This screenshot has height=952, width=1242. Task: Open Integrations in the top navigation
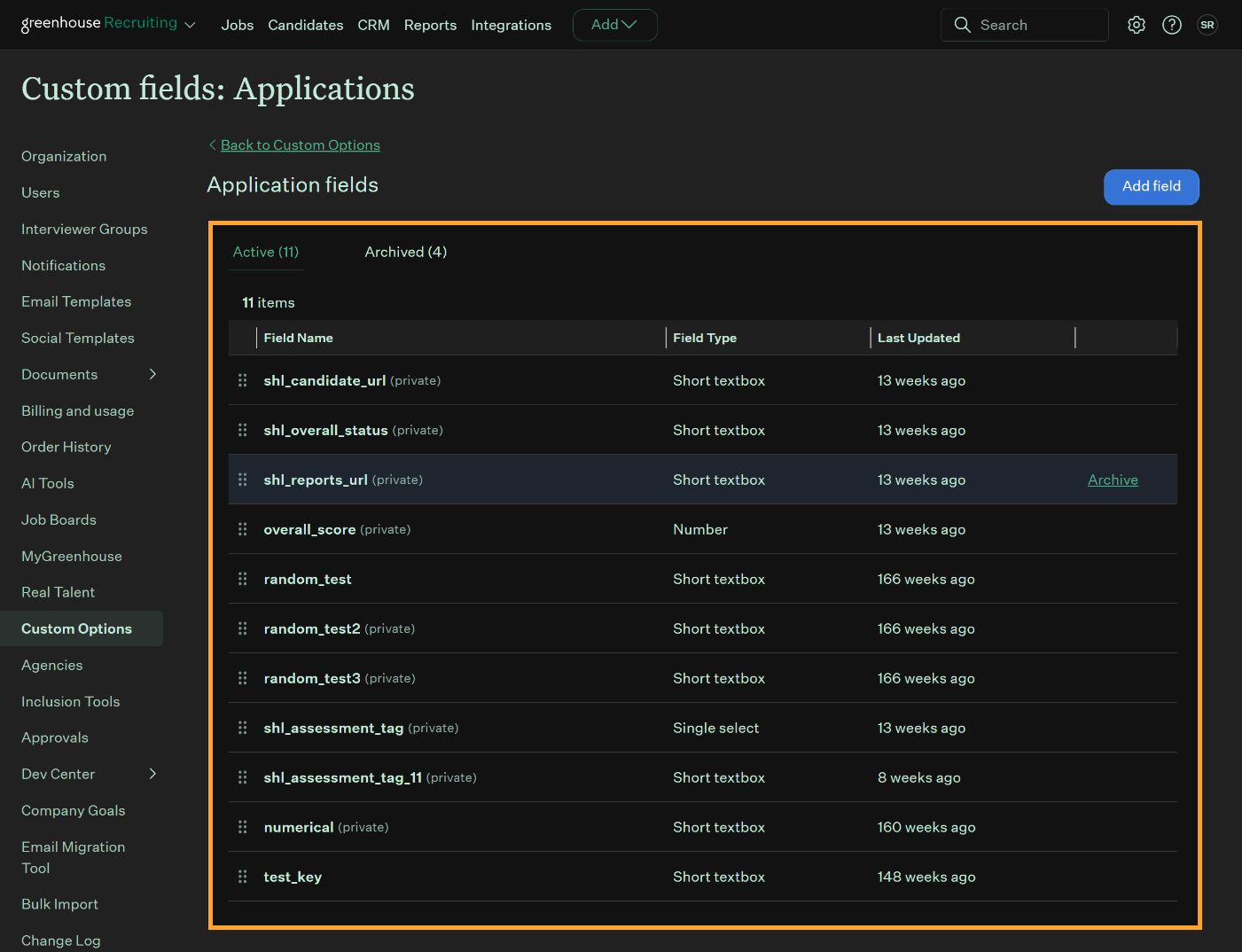[x=511, y=25]
